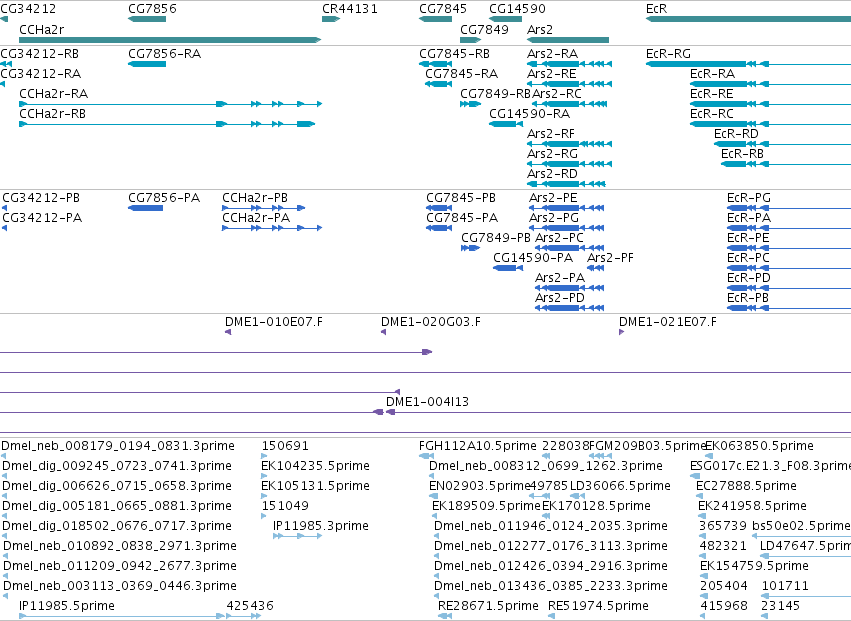
Task: Click the EK104235.5prime marker
Action: [x=264, y=476]
